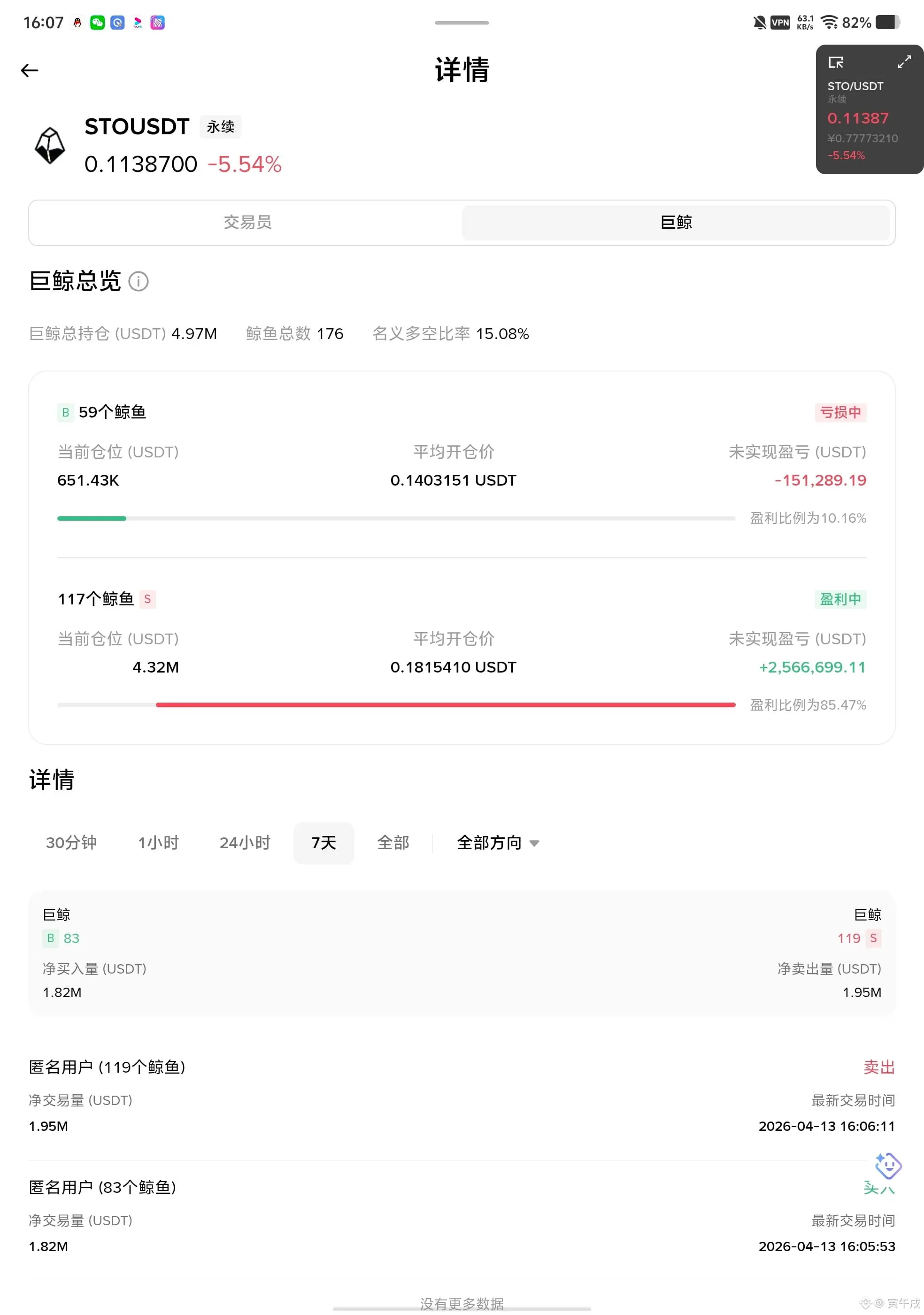Tap the back arrow icon
Image resolution: width=924 pixels, height=1315 pixels.
29,70
